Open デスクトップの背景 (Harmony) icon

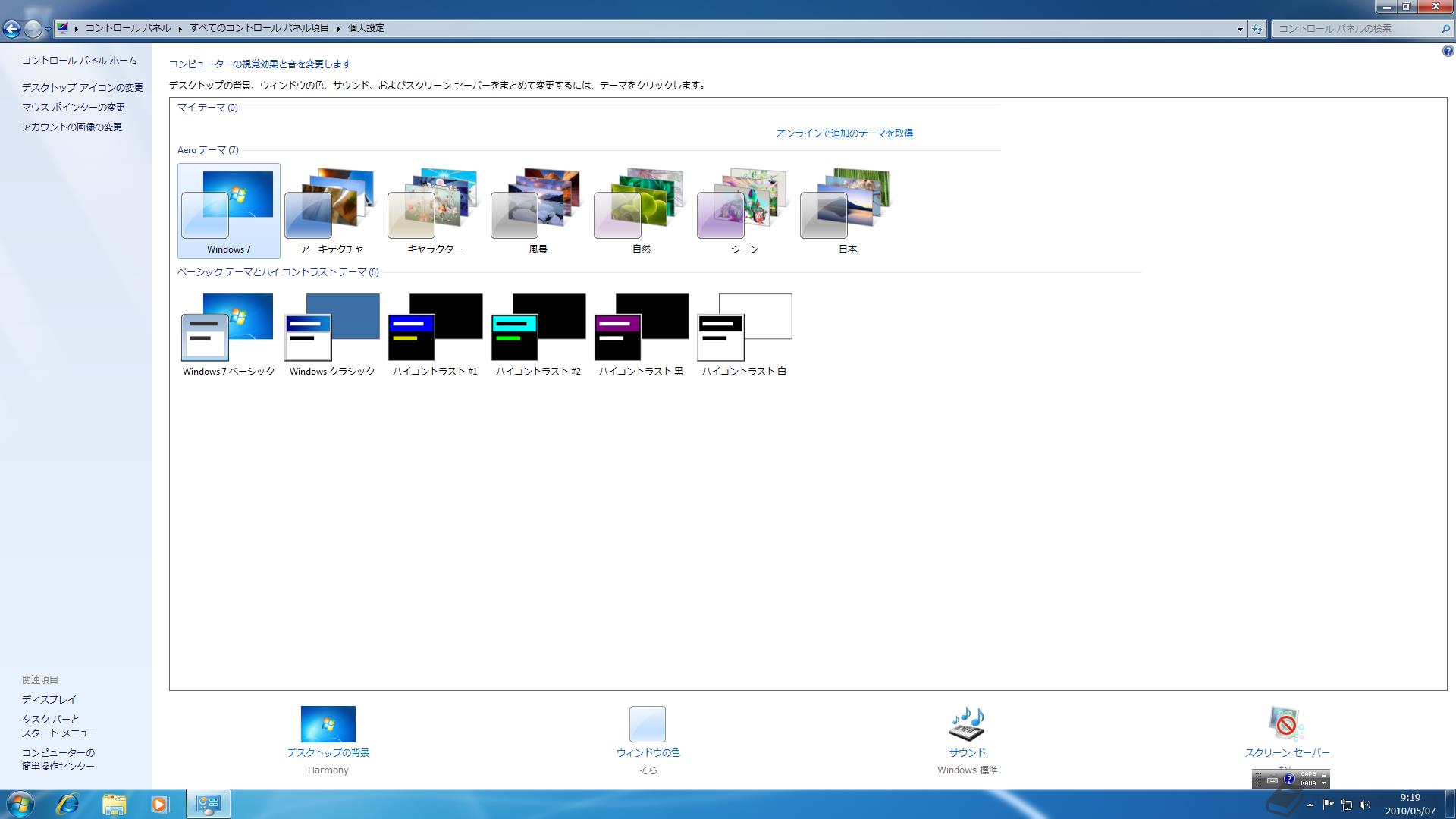pos(328,724)
